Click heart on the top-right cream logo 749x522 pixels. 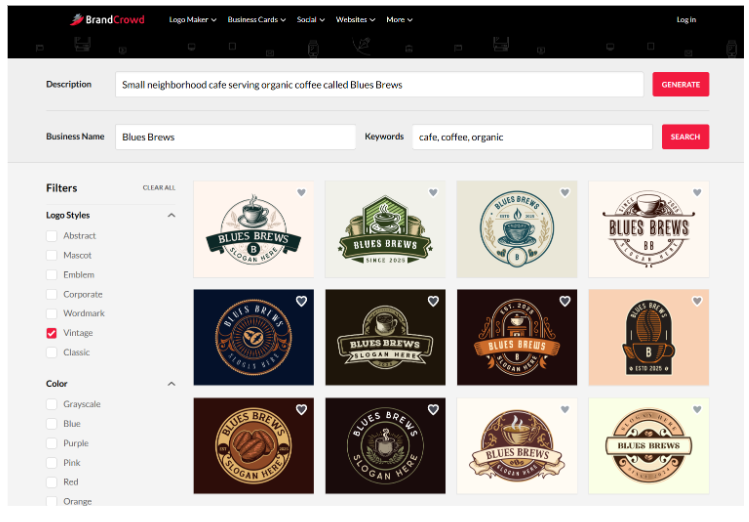pos(696,192)
